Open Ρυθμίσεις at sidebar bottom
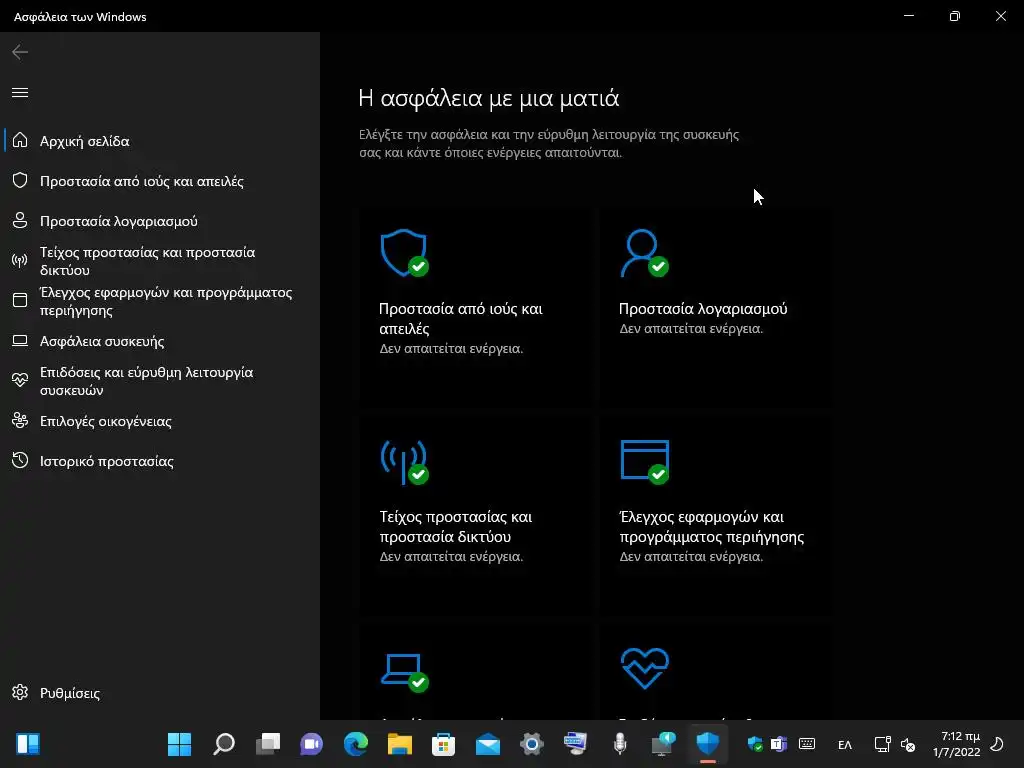Screen dimensions: 1024x768 [160, 693]
